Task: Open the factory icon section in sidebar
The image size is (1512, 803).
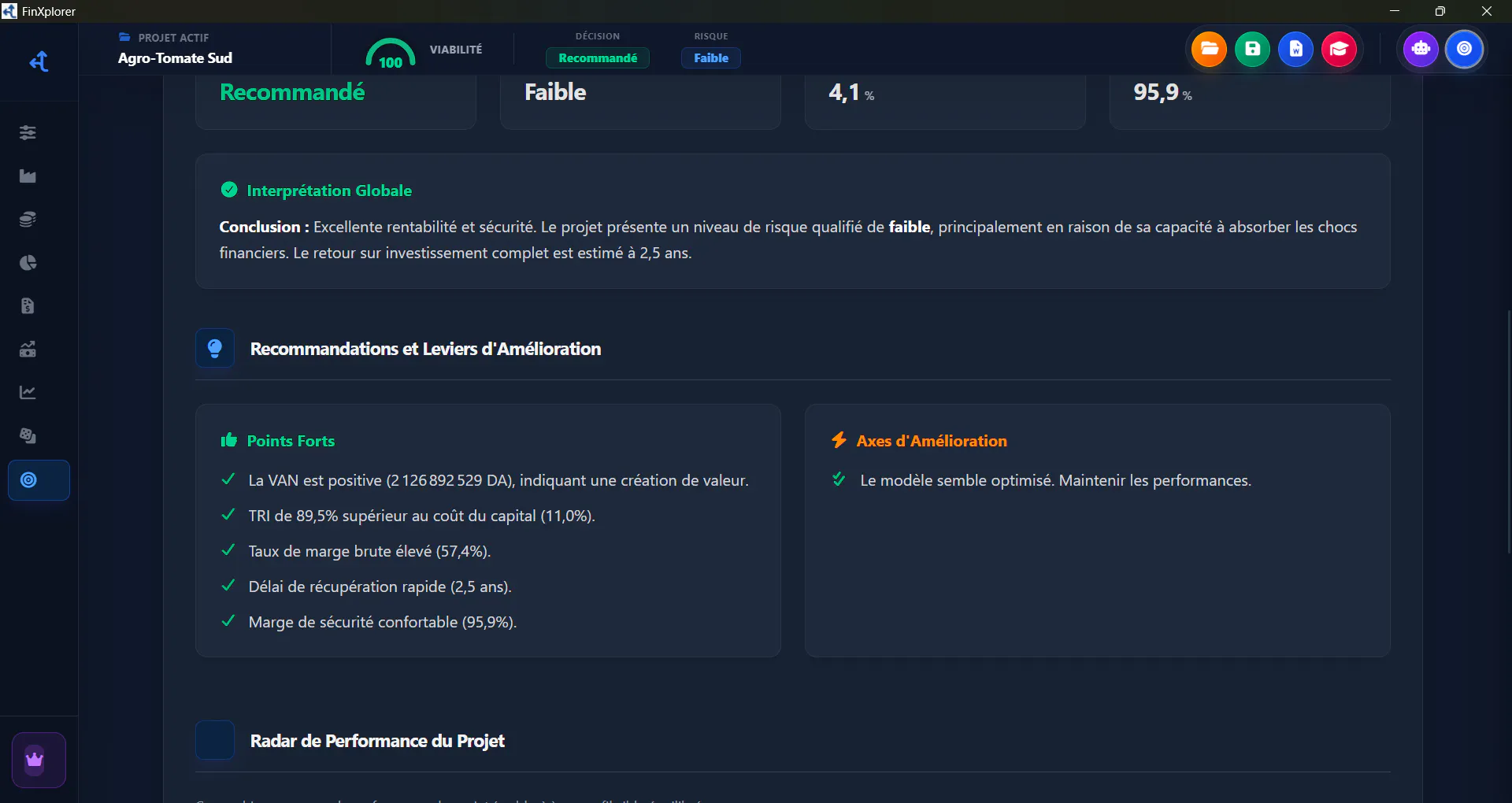Action: click(28, 176)
